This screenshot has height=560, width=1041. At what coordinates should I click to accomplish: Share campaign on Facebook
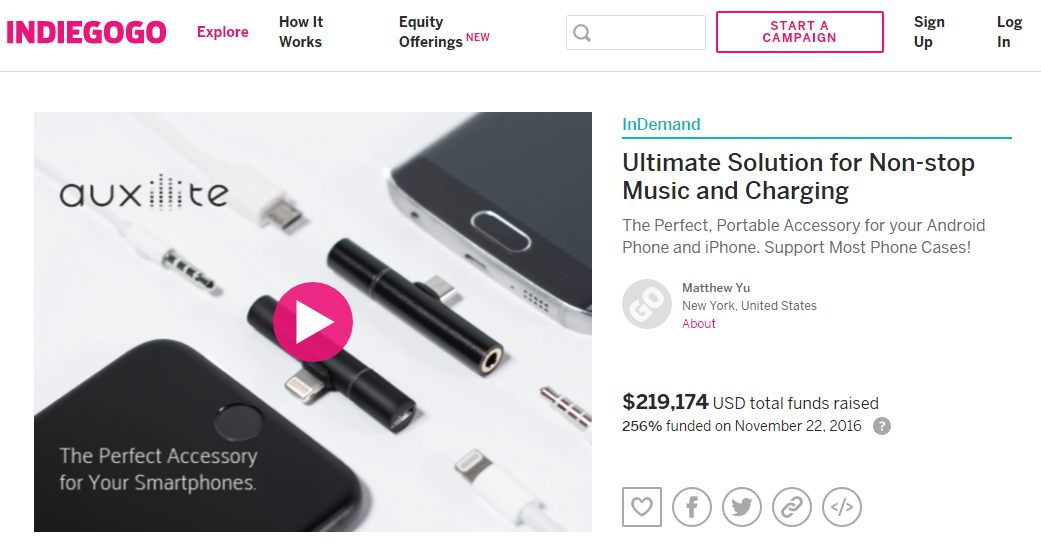(x=692, y=507)
